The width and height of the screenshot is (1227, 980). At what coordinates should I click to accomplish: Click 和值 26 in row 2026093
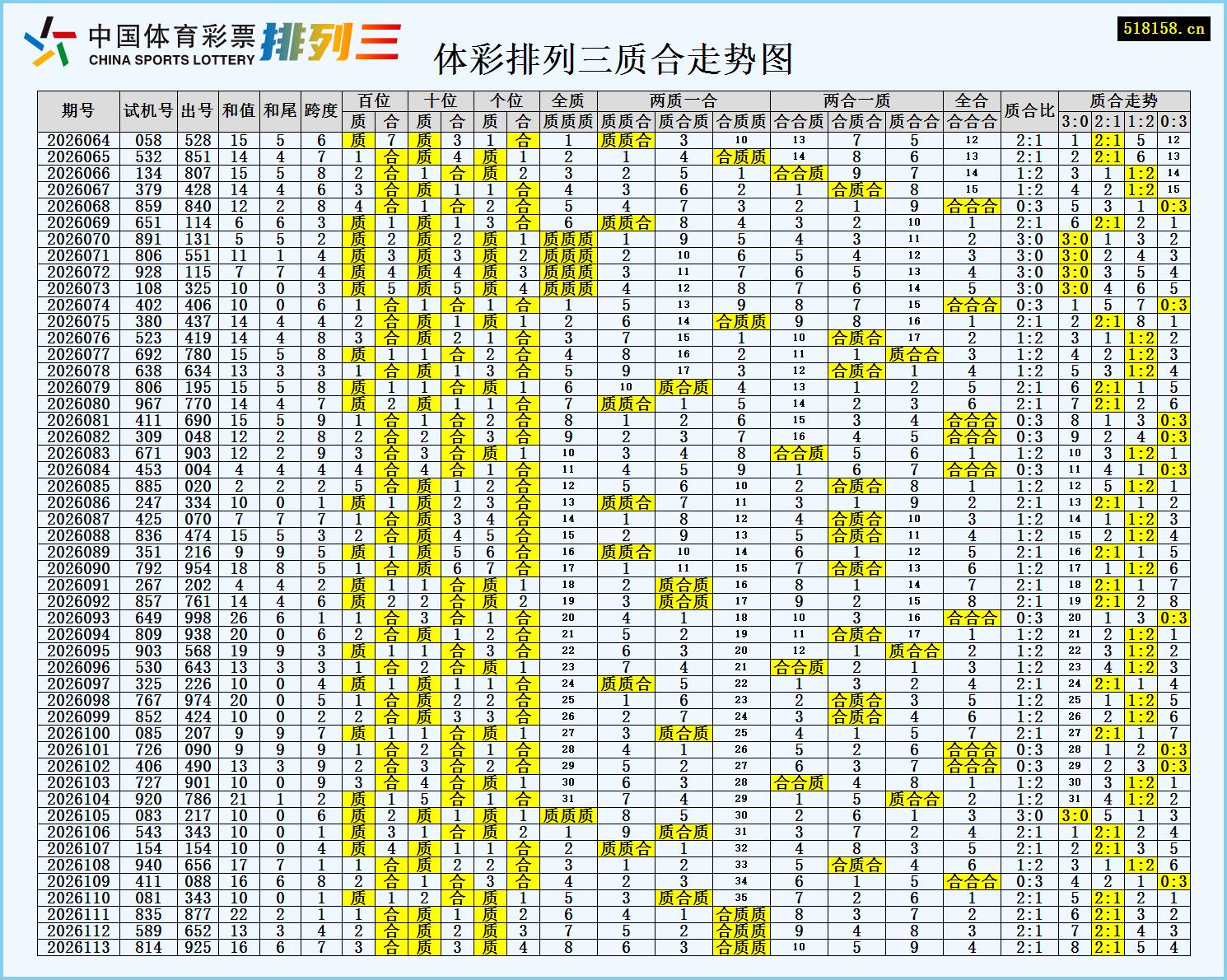click(x=239, y=618)
